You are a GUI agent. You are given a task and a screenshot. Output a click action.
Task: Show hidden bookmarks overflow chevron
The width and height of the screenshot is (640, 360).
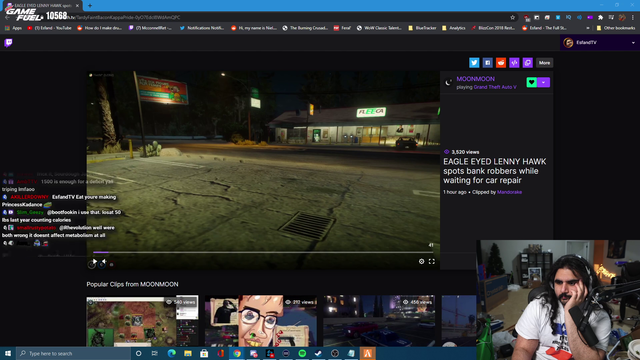point(588,28)
